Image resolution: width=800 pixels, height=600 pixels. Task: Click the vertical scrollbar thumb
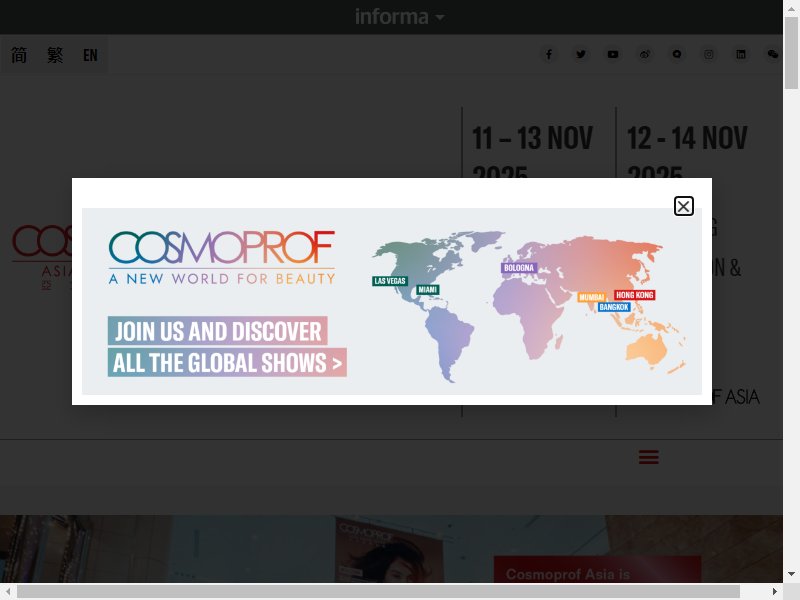(791, 53)
